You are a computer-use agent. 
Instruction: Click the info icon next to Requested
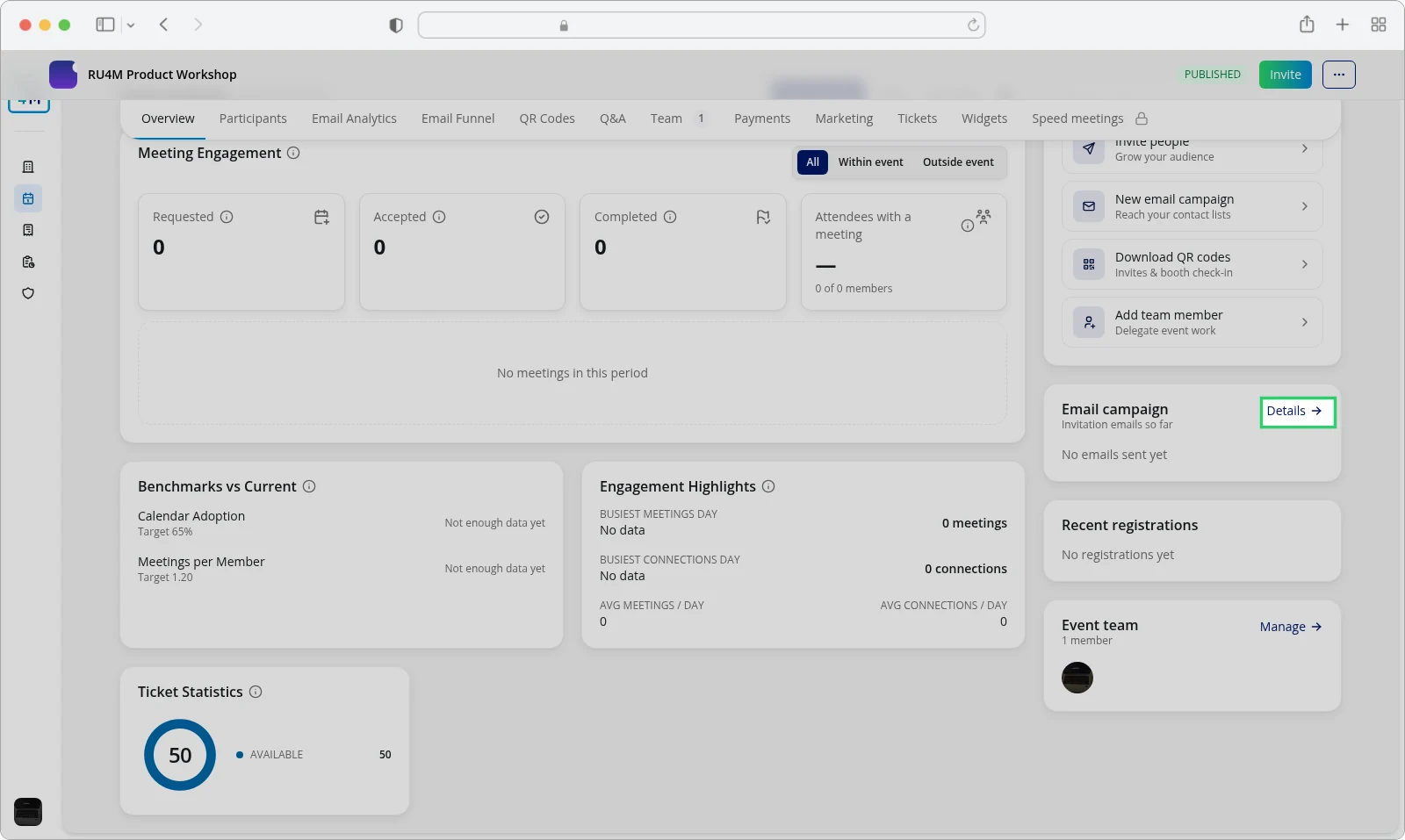coord(227,217)
